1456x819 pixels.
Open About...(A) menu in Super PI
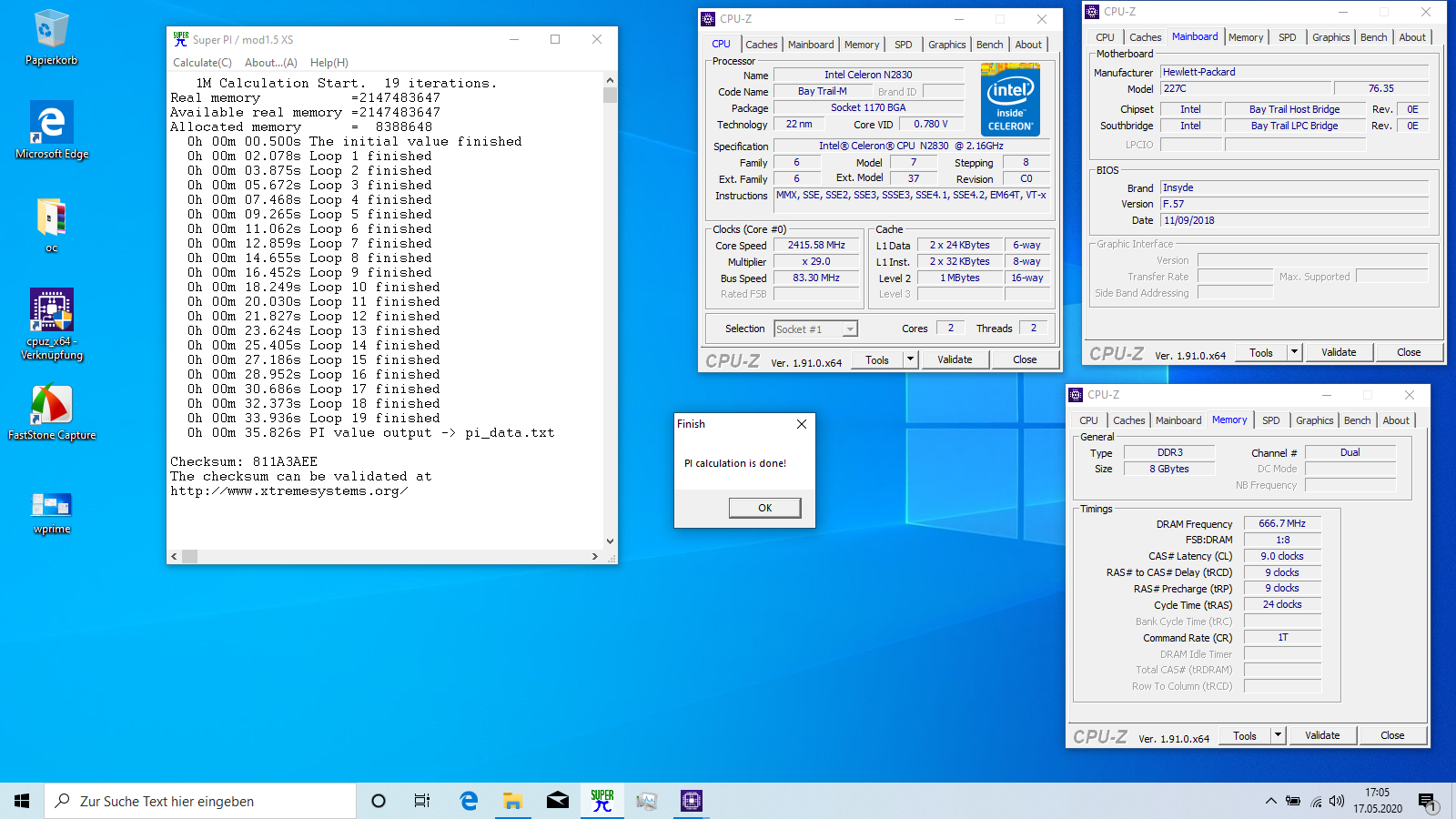(271, 63)
